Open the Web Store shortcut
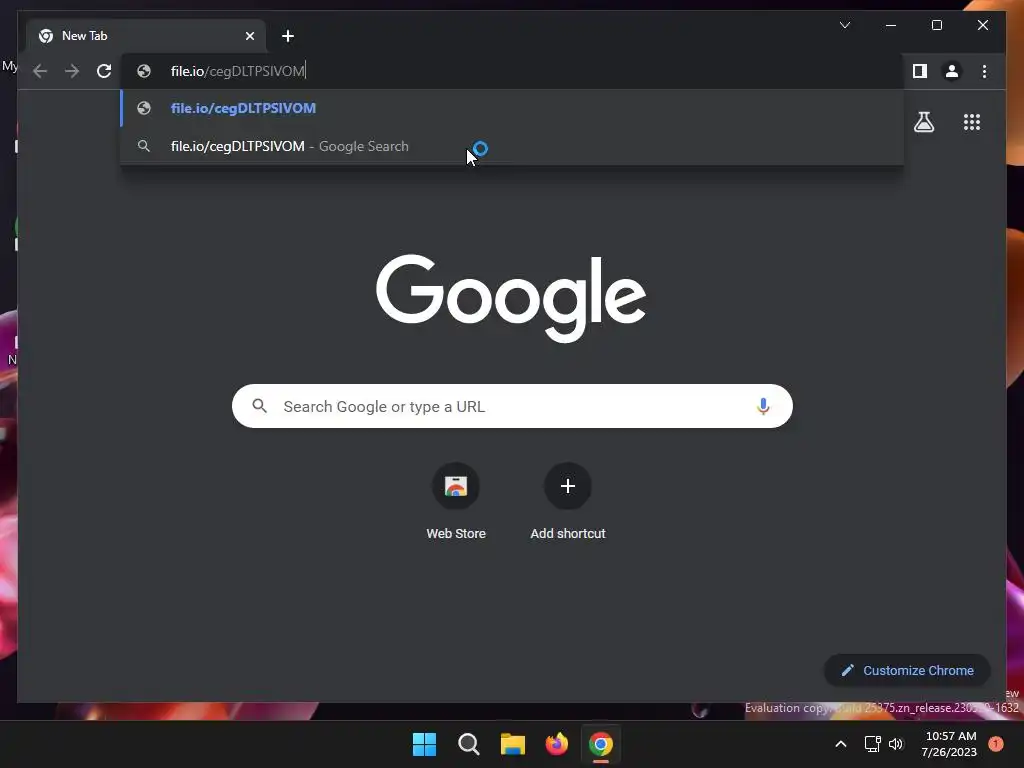The image size is (1024, 768). (456, 502)
